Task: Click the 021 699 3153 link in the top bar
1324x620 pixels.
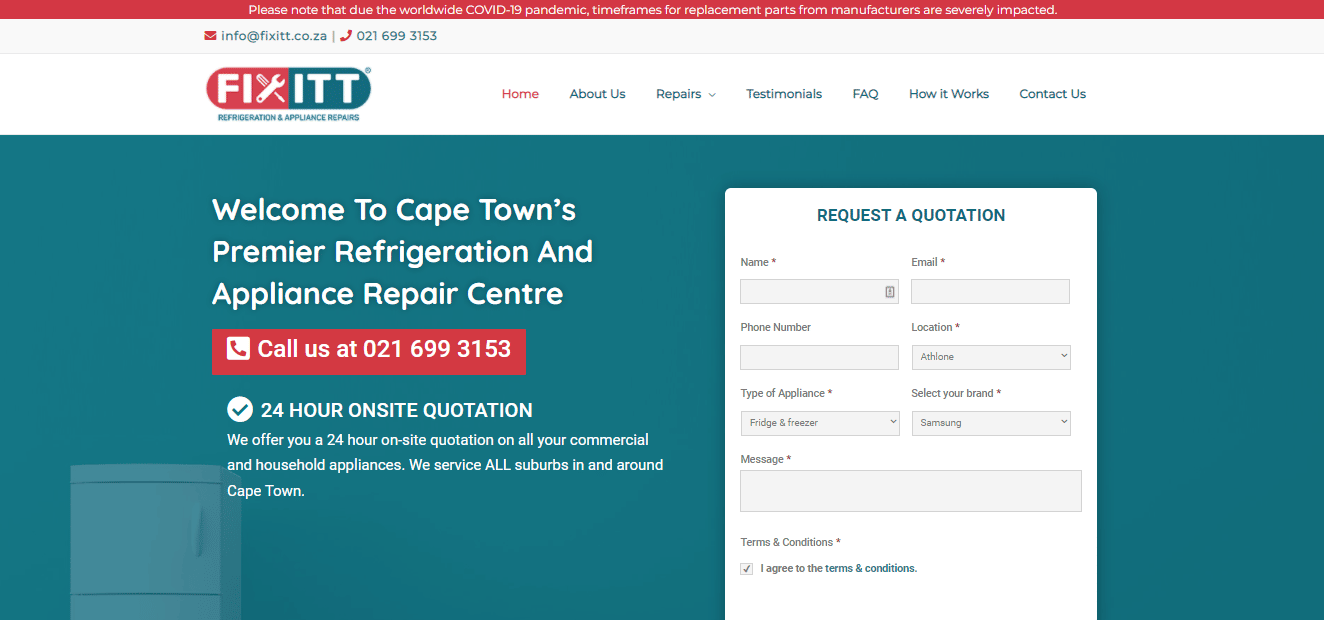Action: 397,36
